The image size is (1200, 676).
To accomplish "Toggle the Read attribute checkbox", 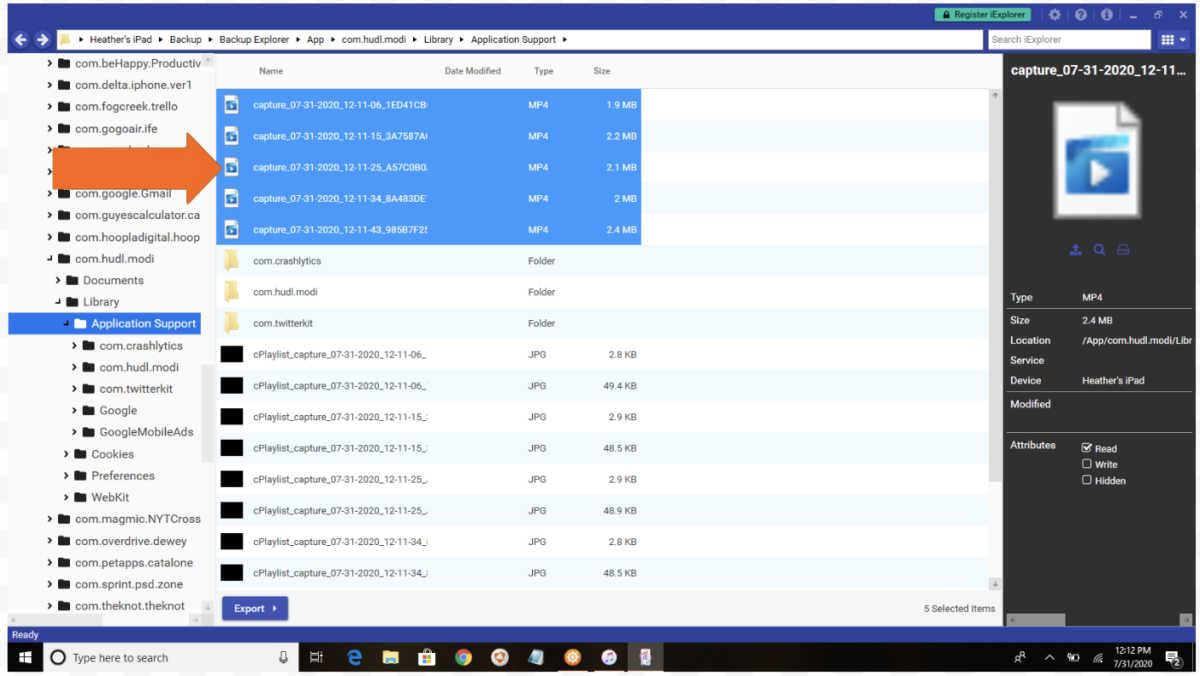I will [x=1087, y=448].
